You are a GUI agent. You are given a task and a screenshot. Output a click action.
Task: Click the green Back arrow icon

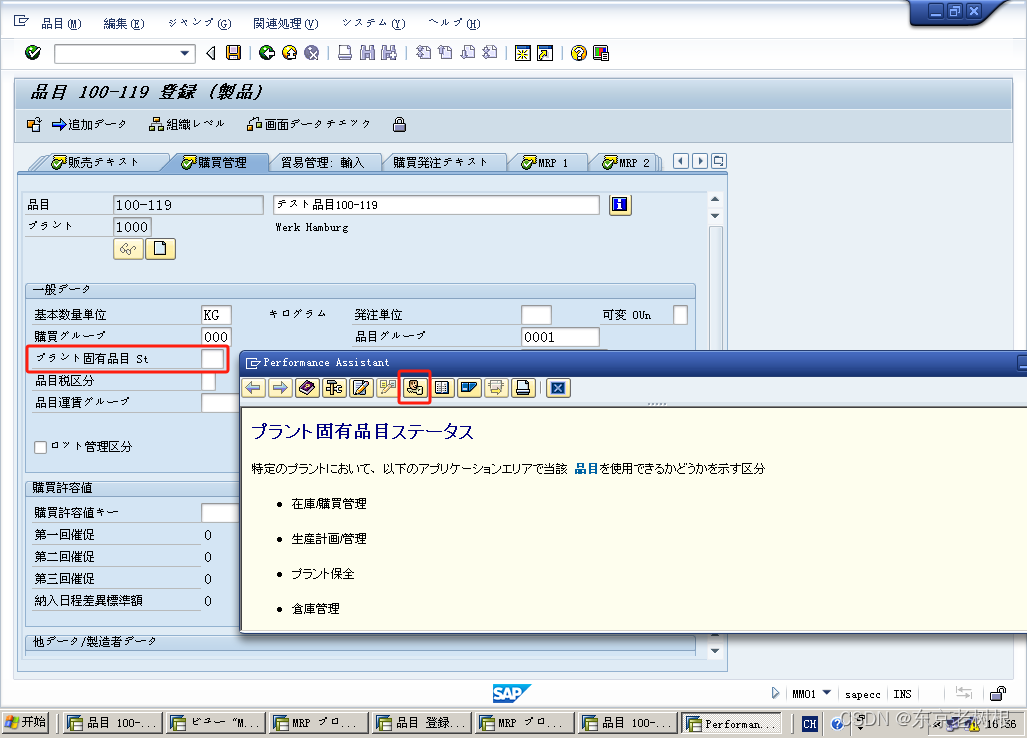[267, 52]
